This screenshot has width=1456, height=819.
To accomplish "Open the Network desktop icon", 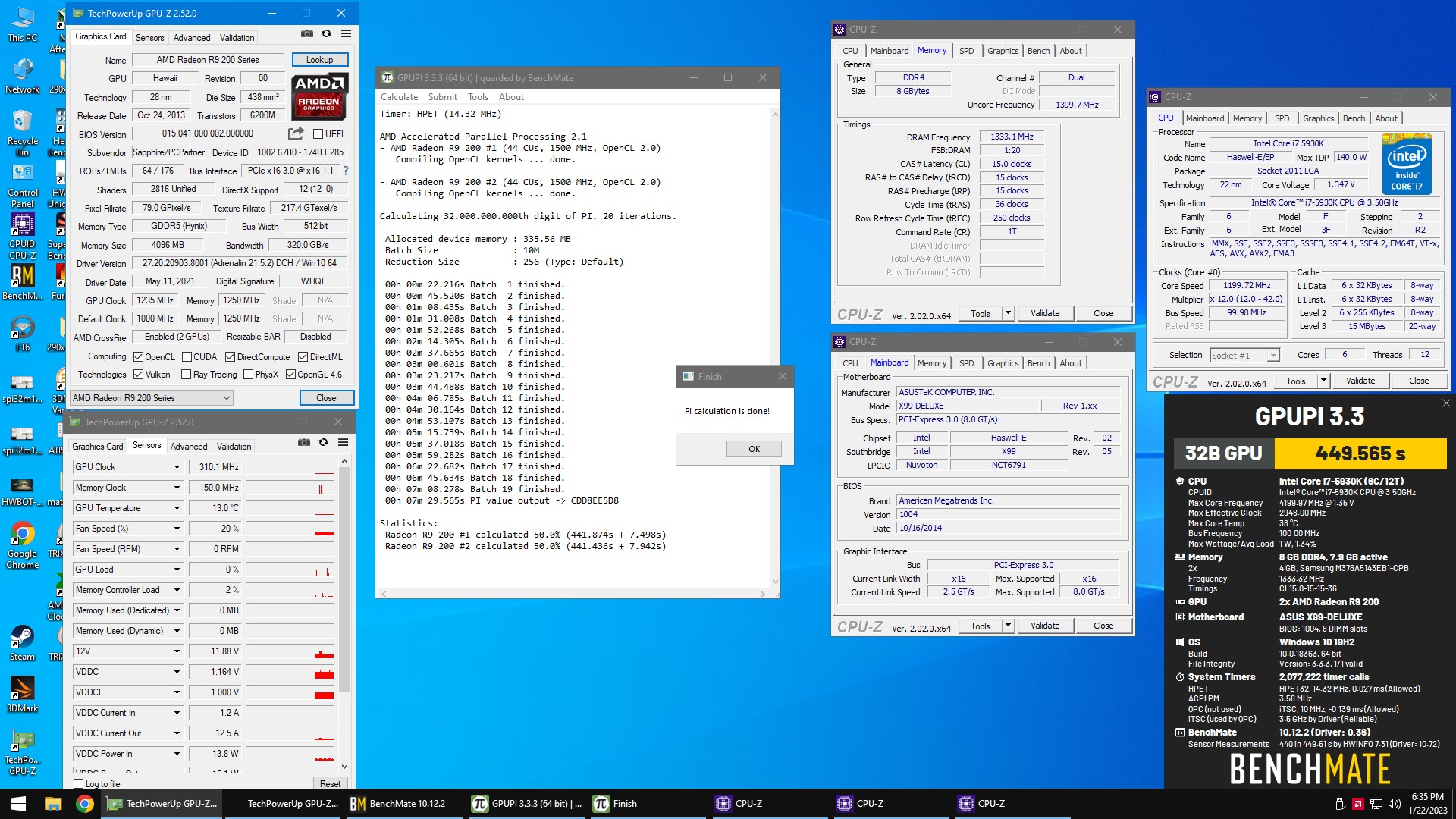I will pyautogui.click(x=22, y=76).
